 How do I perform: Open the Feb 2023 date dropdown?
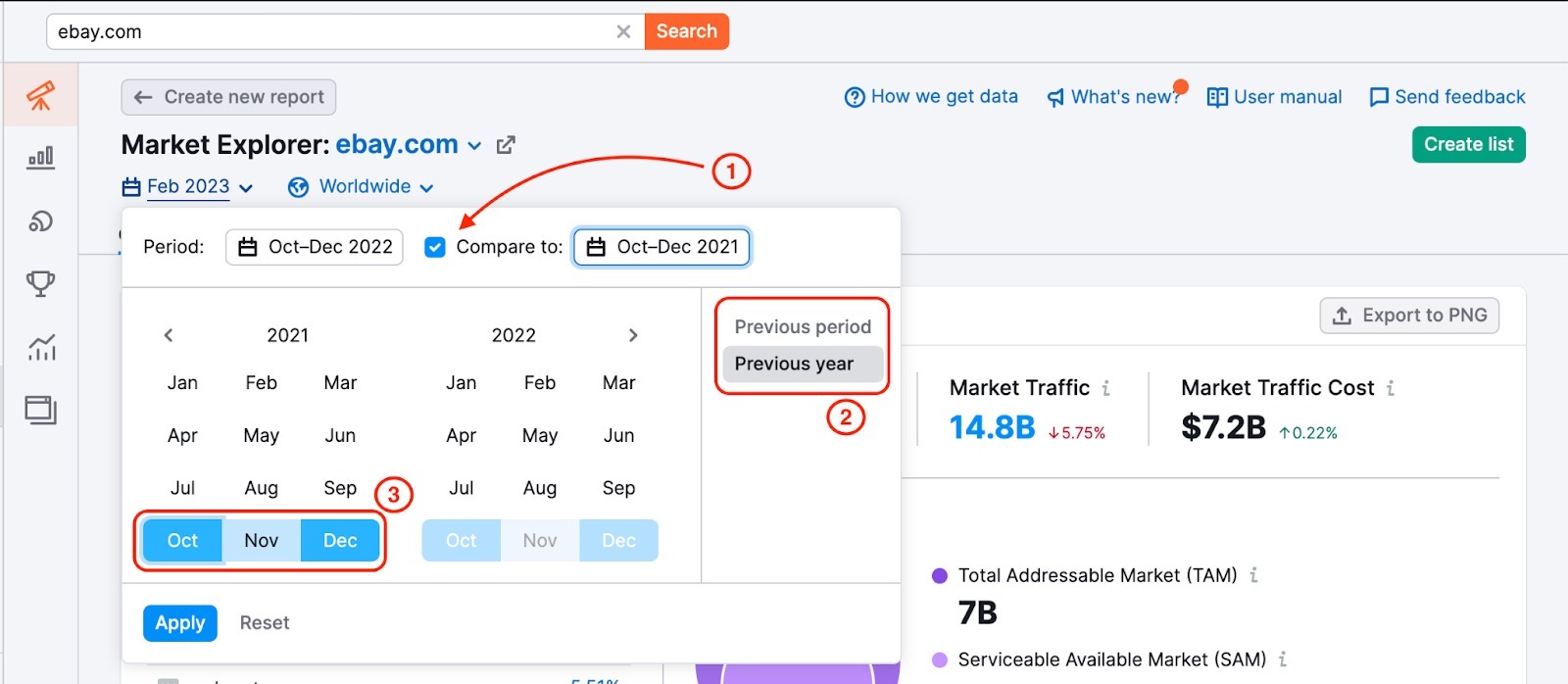(187, 186)
